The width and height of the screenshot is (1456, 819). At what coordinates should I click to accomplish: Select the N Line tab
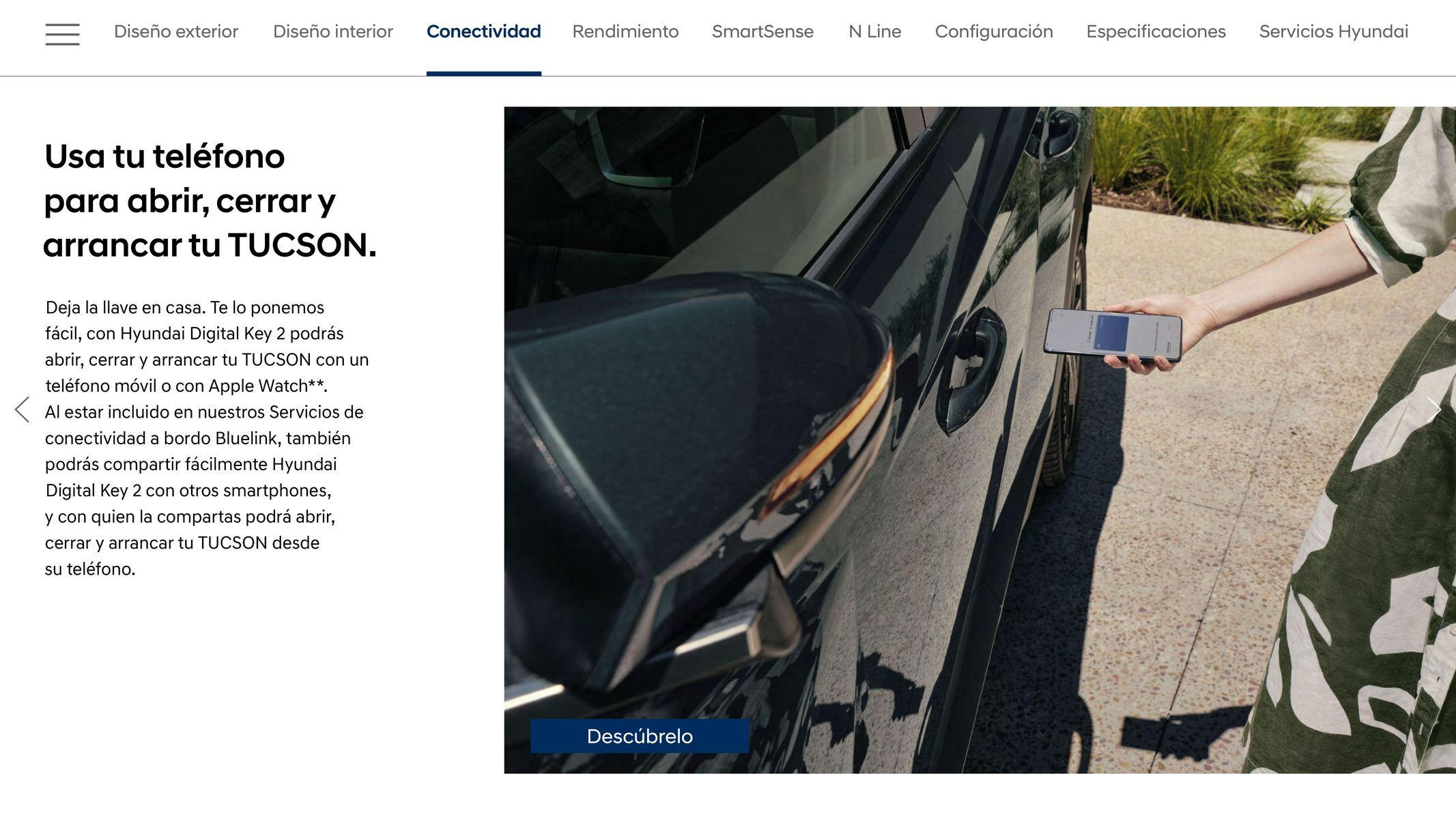[874, 31]
